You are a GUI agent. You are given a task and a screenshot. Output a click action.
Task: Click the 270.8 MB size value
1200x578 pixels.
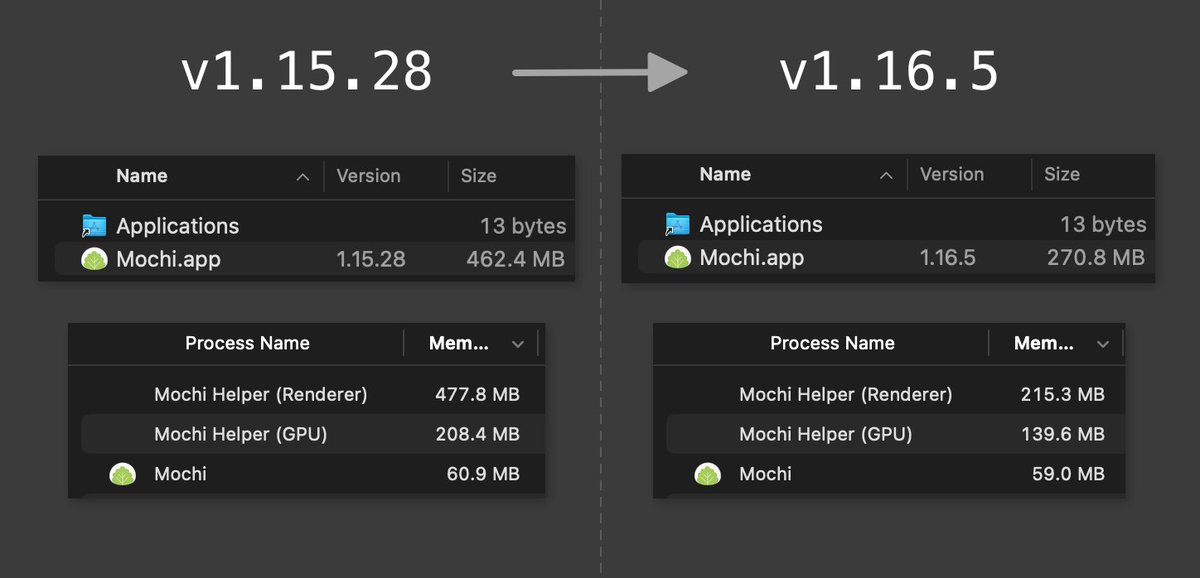(x=1096, y=258)
